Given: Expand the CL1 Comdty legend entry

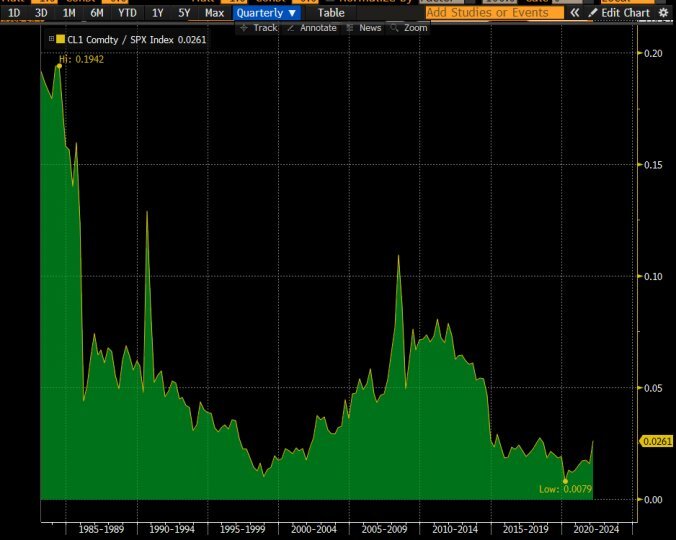Looking at the screenshot, I should click(x=51, y=39).
